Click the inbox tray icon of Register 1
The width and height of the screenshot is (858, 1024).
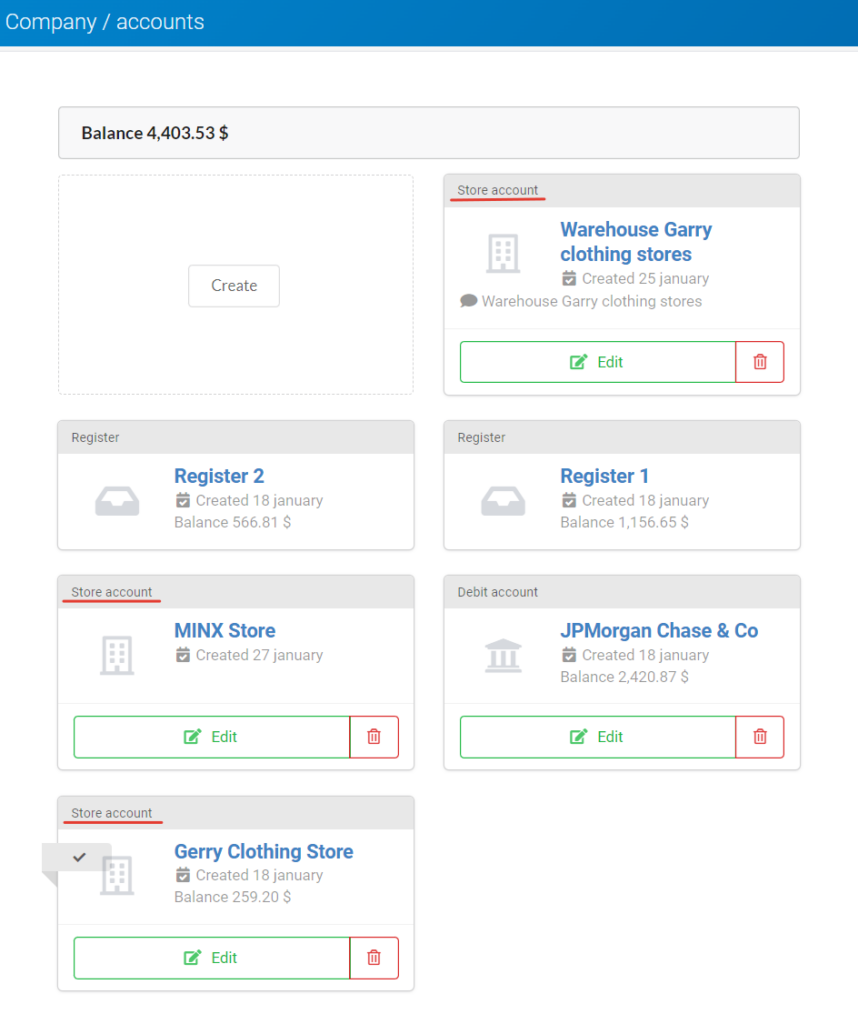click(x=503, y=501)
